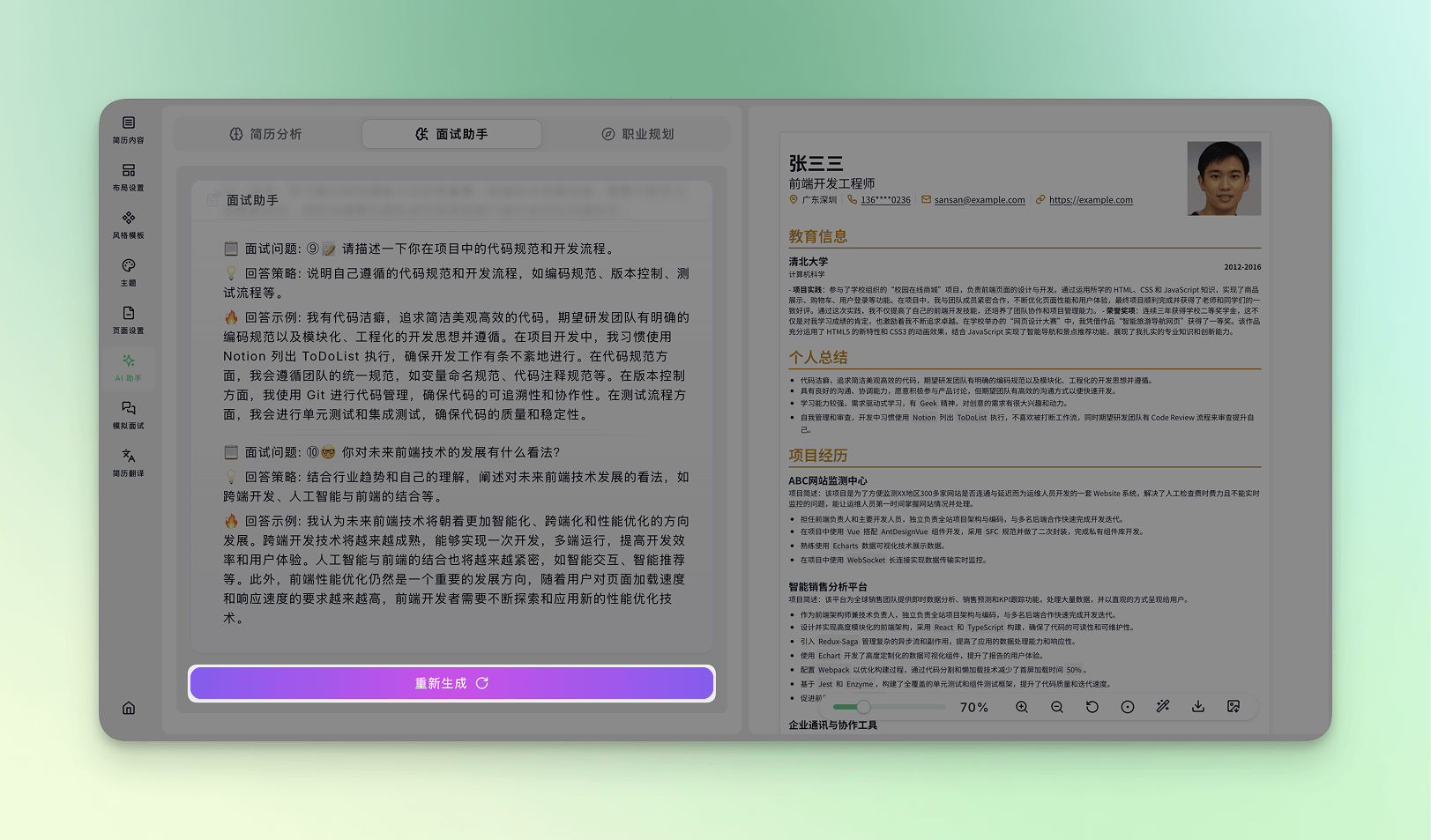Open the 主题 theme palette

pos(129,272)
